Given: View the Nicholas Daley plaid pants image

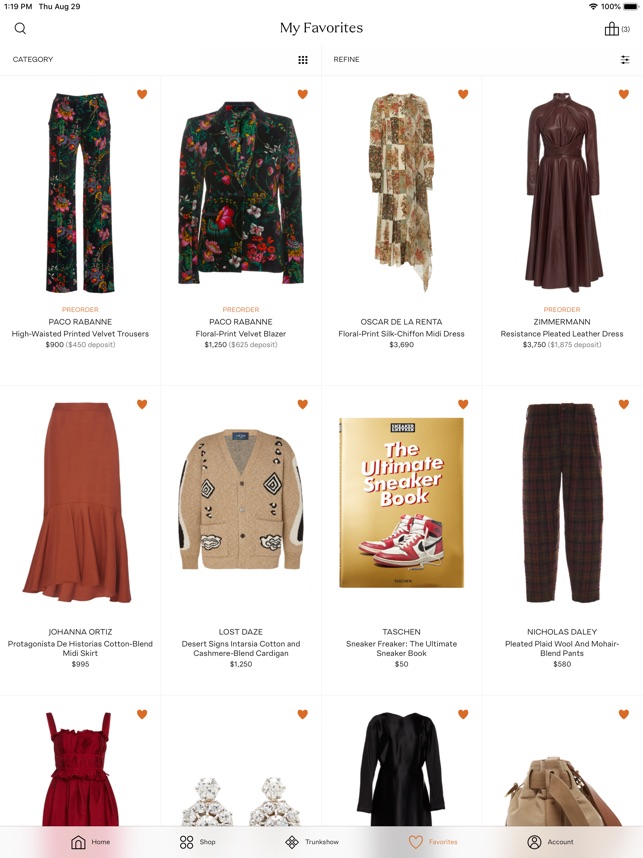Looking at the screenshot, I should [x=562, y=502].
